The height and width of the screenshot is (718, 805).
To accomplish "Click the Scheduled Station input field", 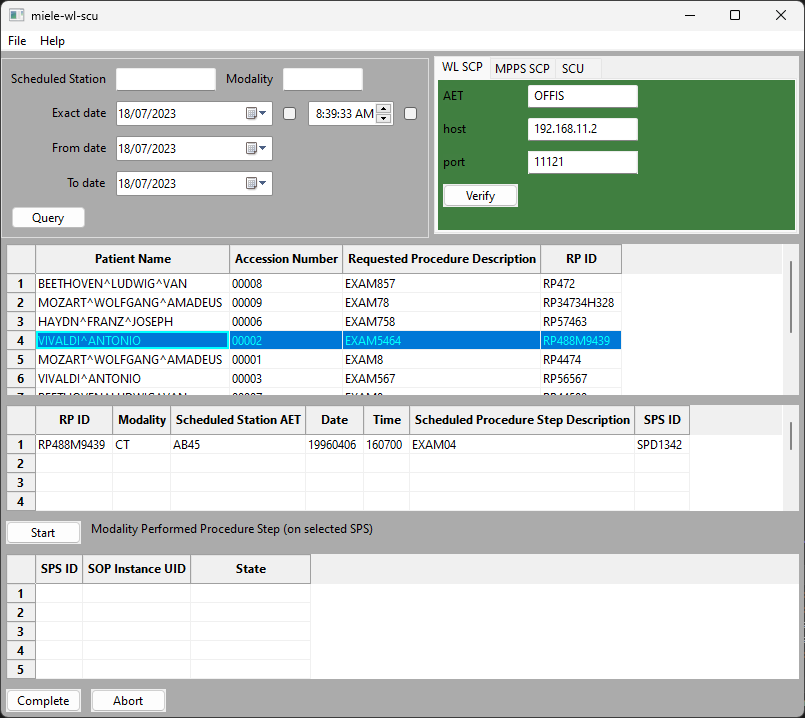I will pyautogui.click(x=165, y=78).
